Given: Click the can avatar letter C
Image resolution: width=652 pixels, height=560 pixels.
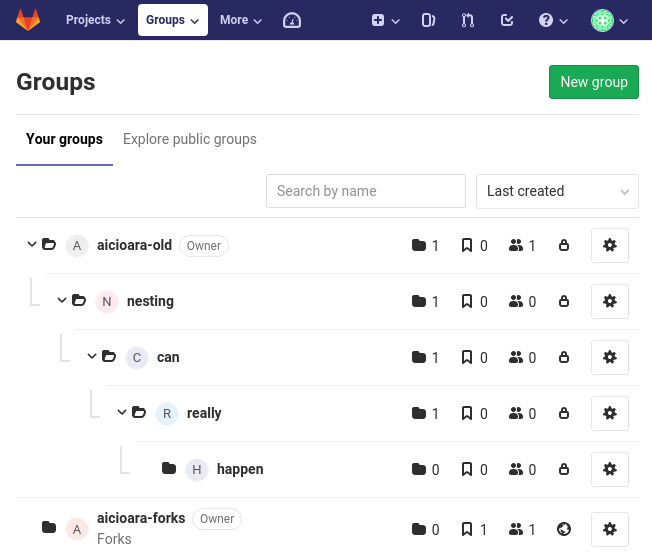Looking at the screenshot, I should pyautogui.click(x=137, y=358).
